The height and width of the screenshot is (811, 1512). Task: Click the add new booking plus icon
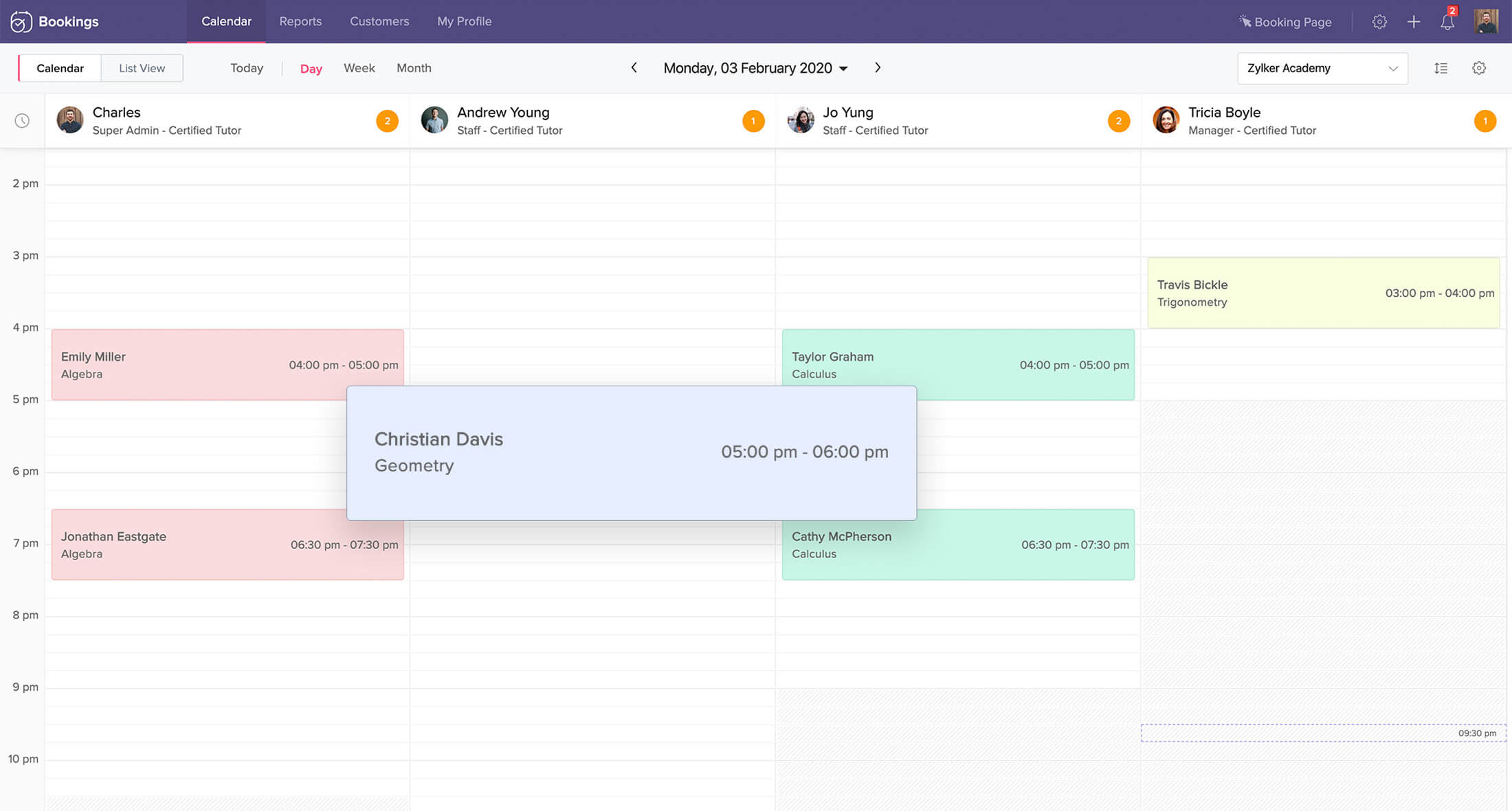coord(1413,21)
